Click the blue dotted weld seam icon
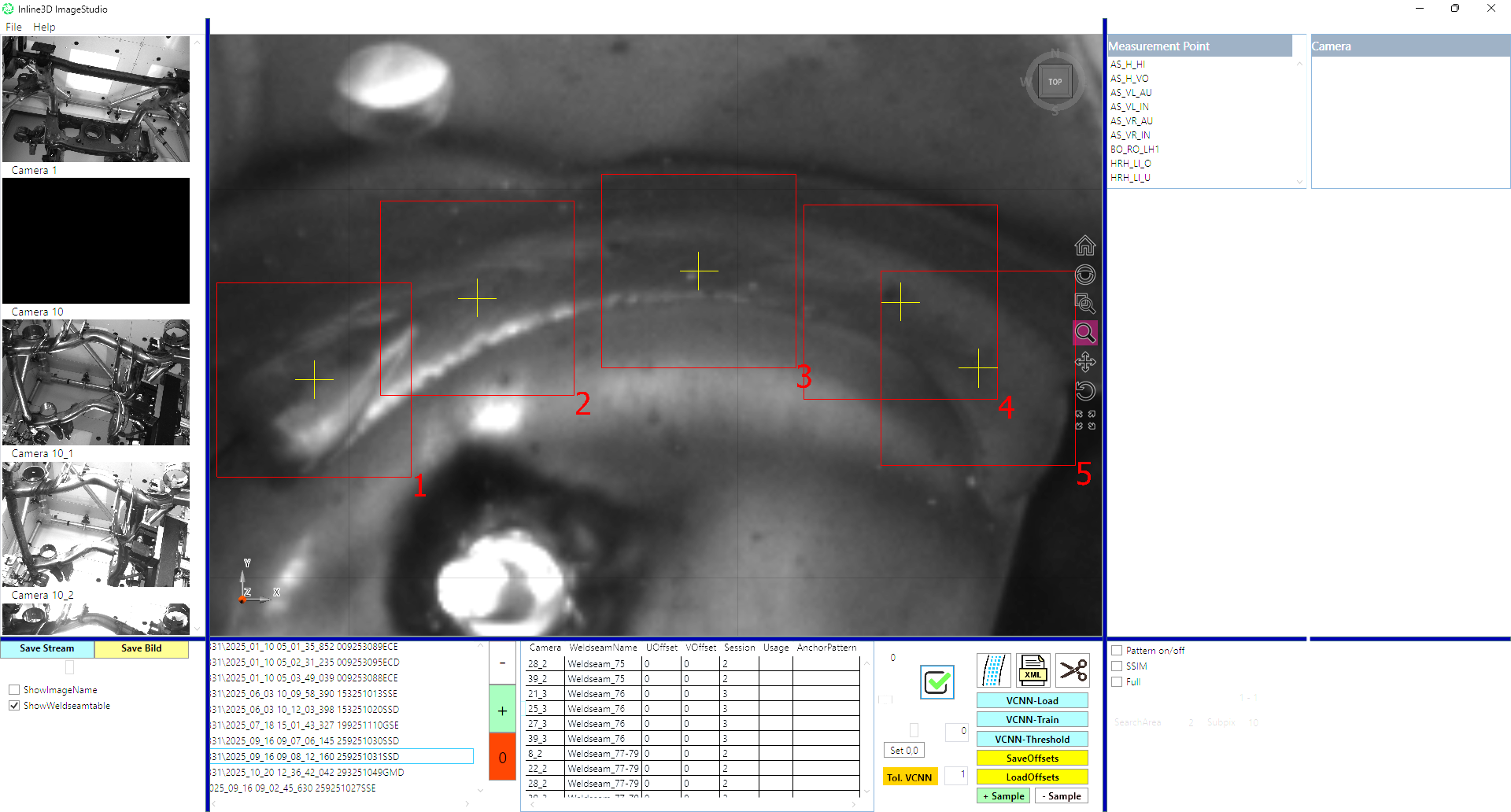This screenshot has width=1511, height=812. tap(993, 670)
